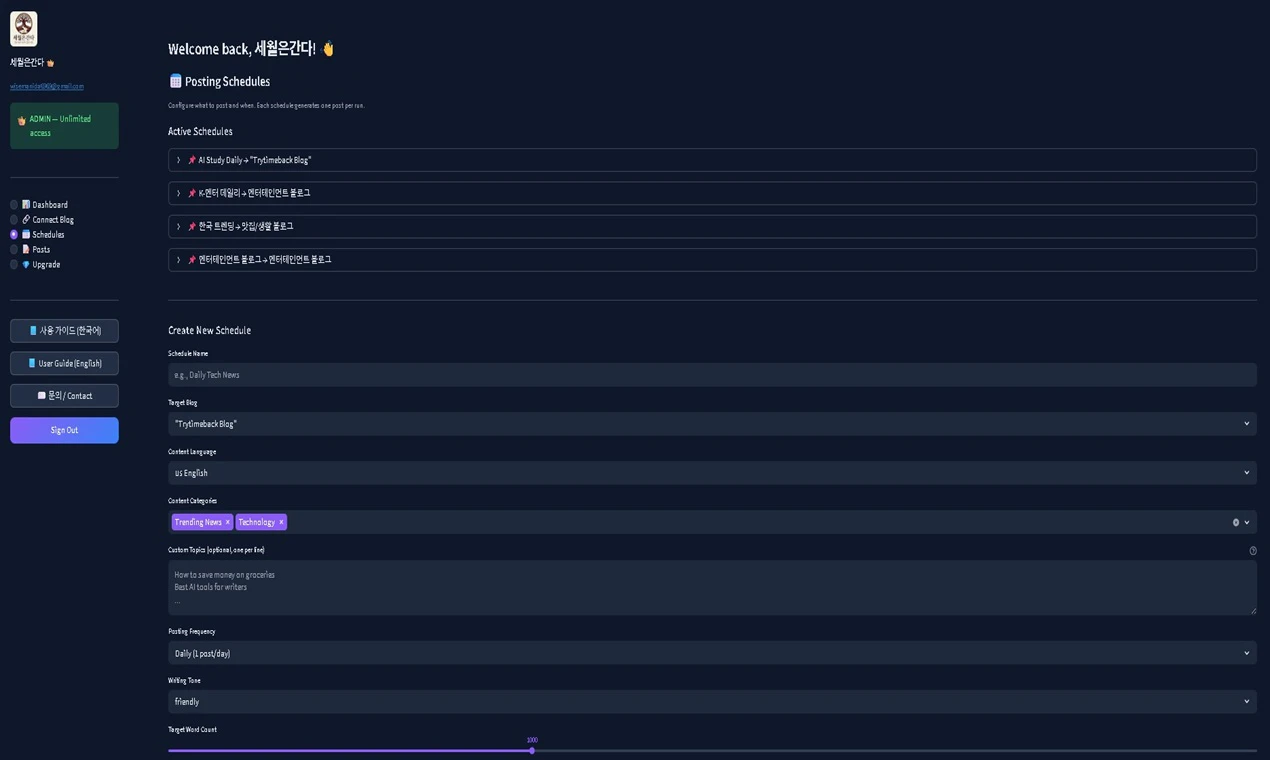The image size is (1270, 760).
Task: Select the Dashboard radio button
Action: point(13,204)
